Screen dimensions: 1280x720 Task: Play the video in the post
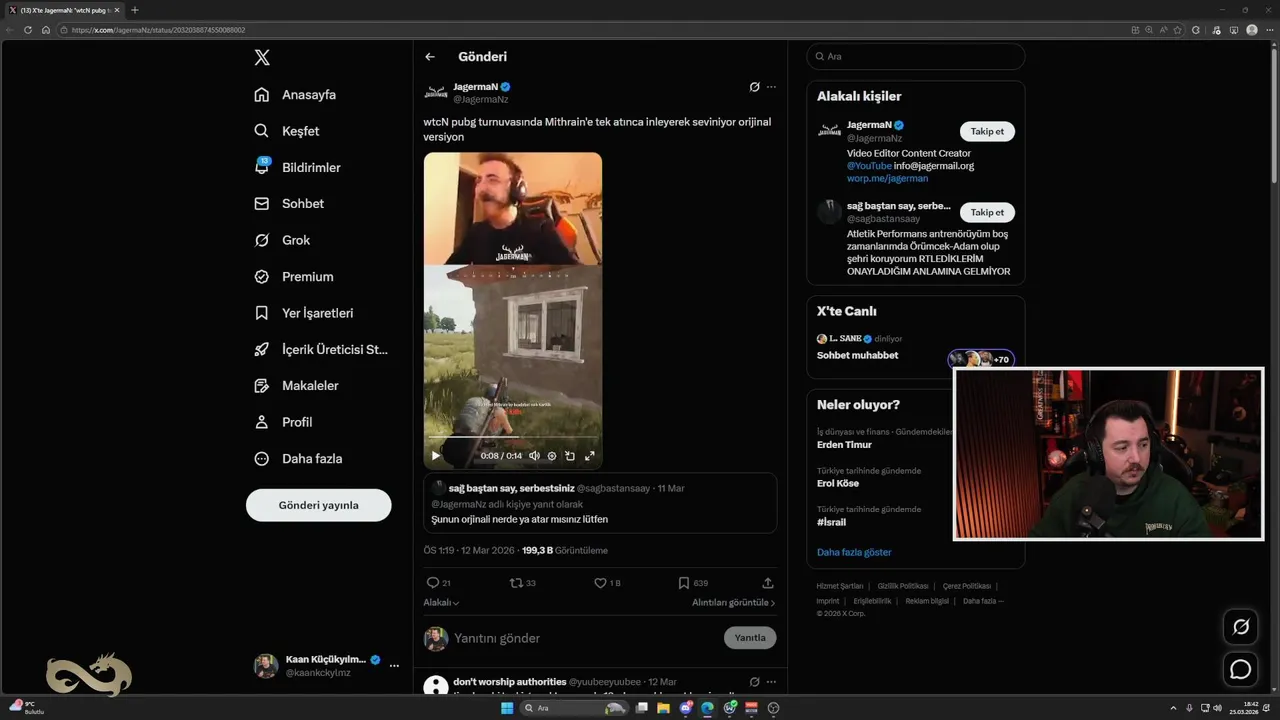436,456
